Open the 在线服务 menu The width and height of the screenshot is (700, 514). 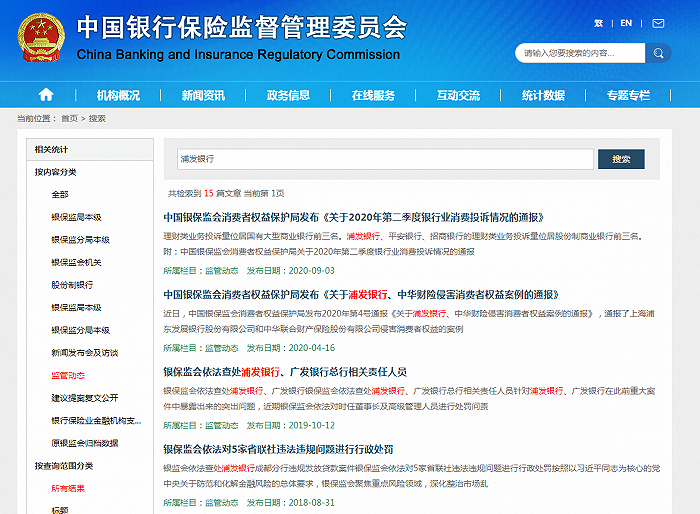[x=373, y=95]
